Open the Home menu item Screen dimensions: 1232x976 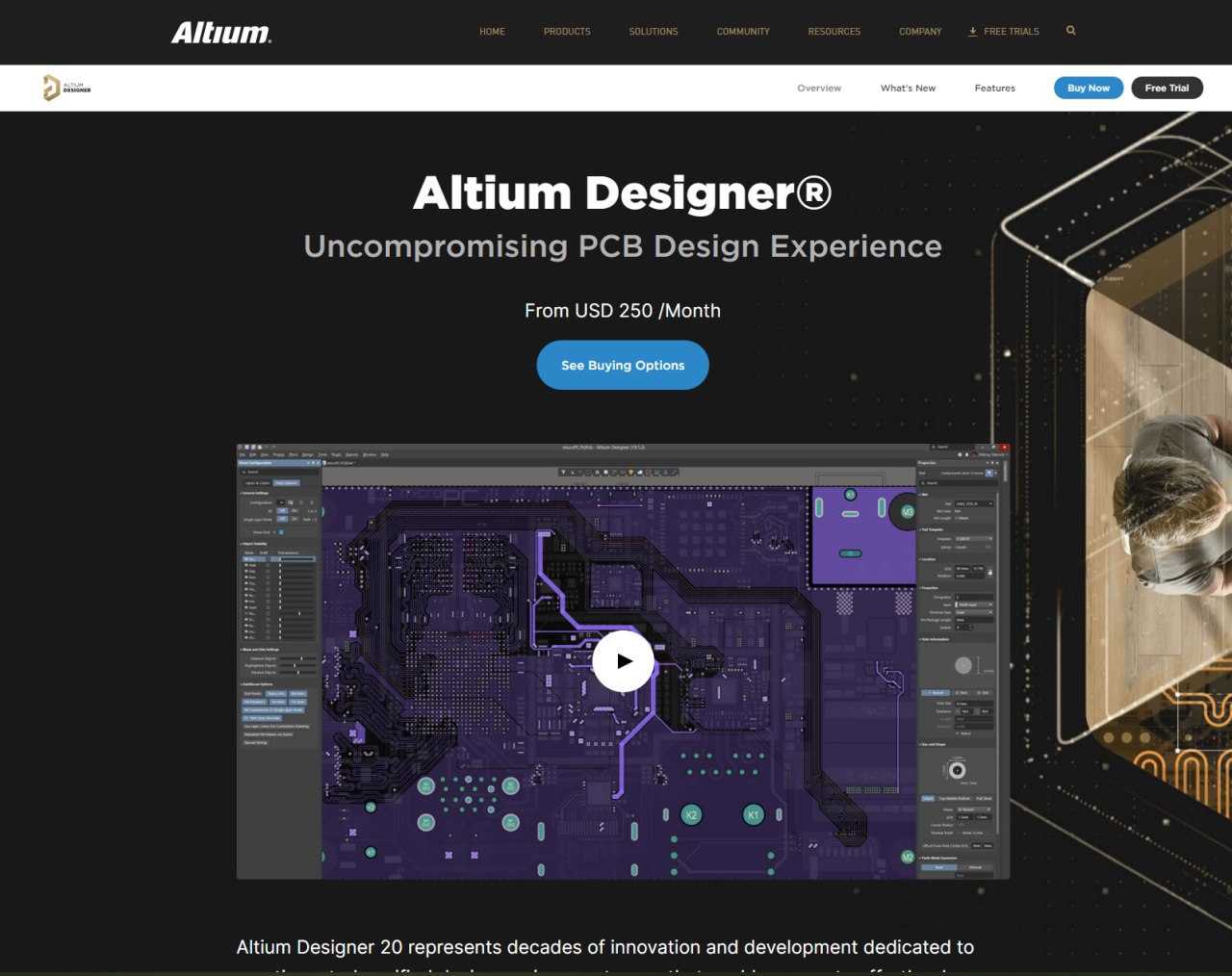[492, 32]
